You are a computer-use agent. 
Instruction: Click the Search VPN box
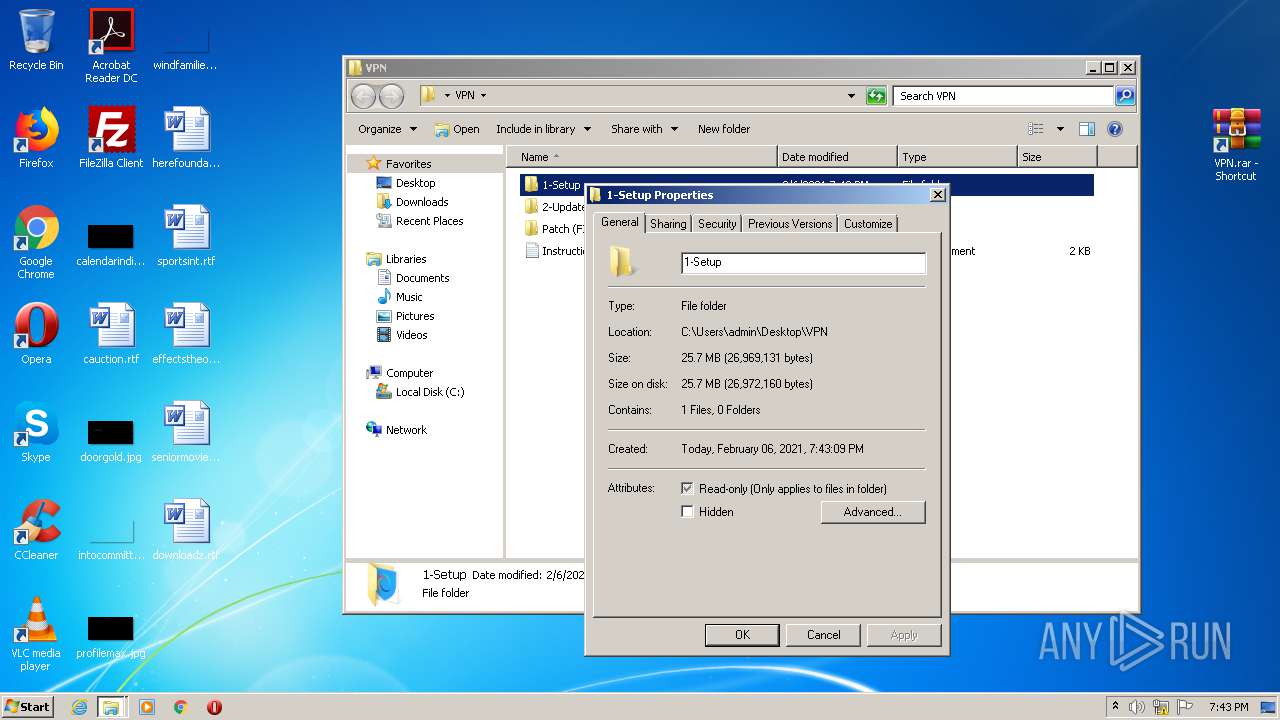[1003, 96]
